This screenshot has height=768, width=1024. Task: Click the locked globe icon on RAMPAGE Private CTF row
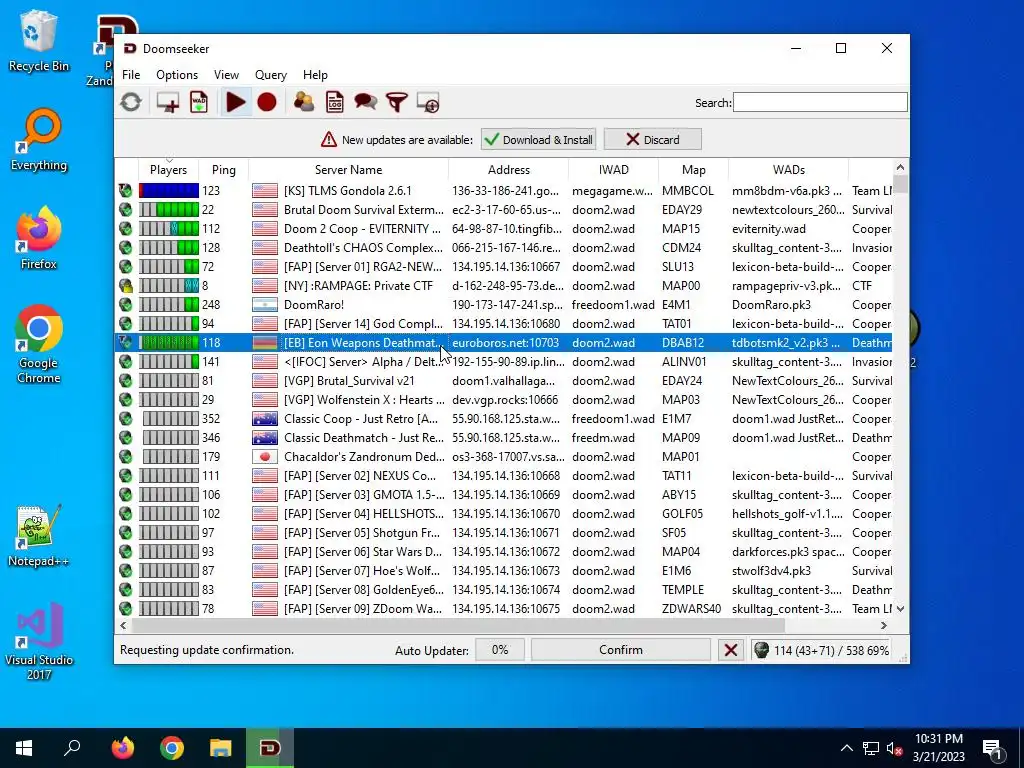tap(126, 286)
